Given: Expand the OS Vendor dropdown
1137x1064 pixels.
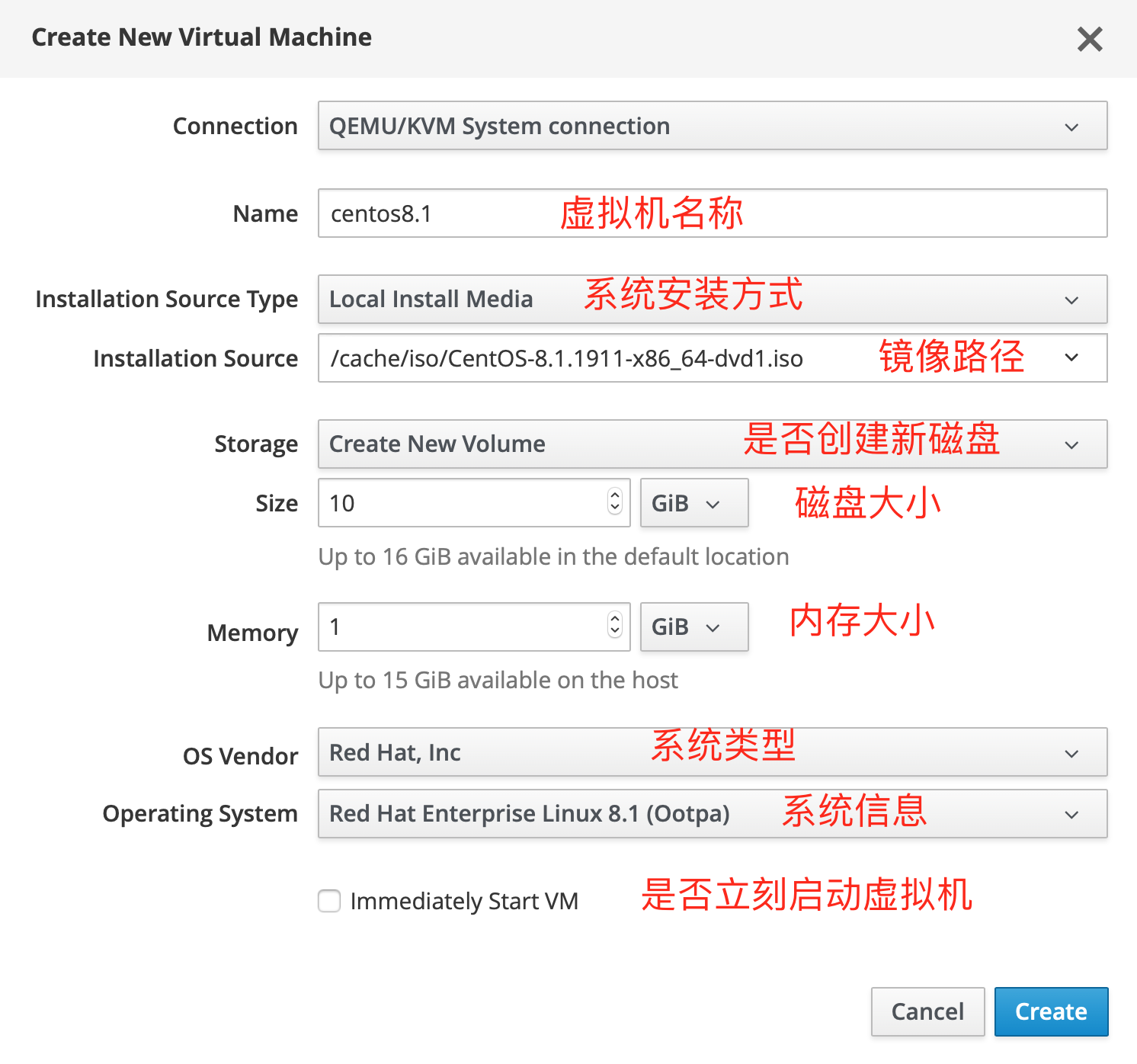Looking at the screenshot, I should pos(712,752).
